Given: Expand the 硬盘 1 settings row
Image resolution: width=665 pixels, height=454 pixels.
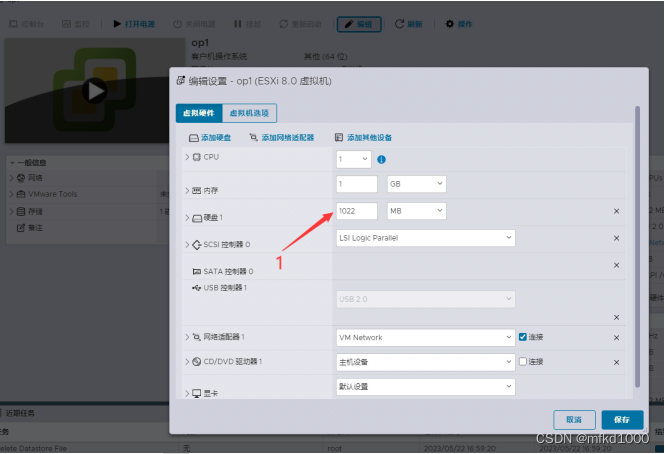Looking at the screenshot, I should pyautogui.click(x=187, y=218).
